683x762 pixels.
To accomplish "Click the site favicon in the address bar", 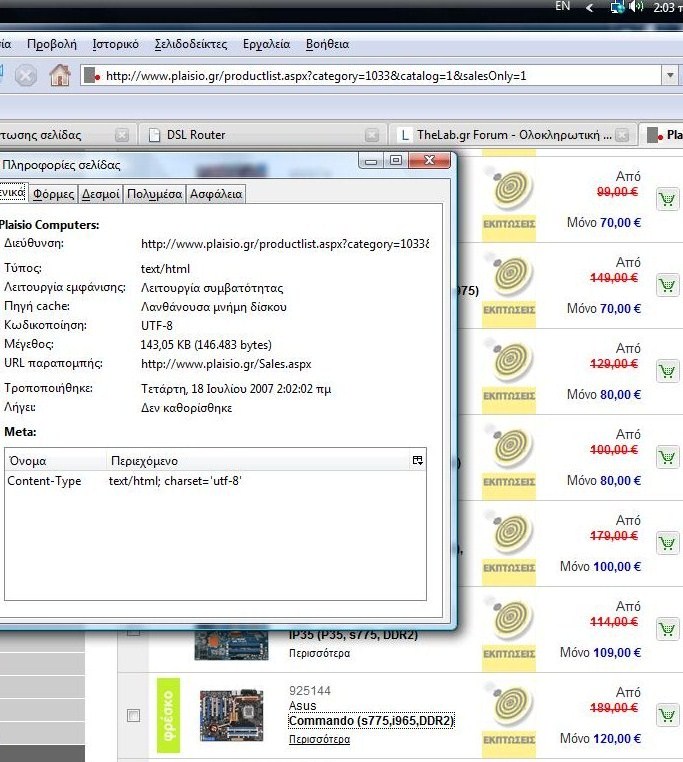I will coord(92,76).
